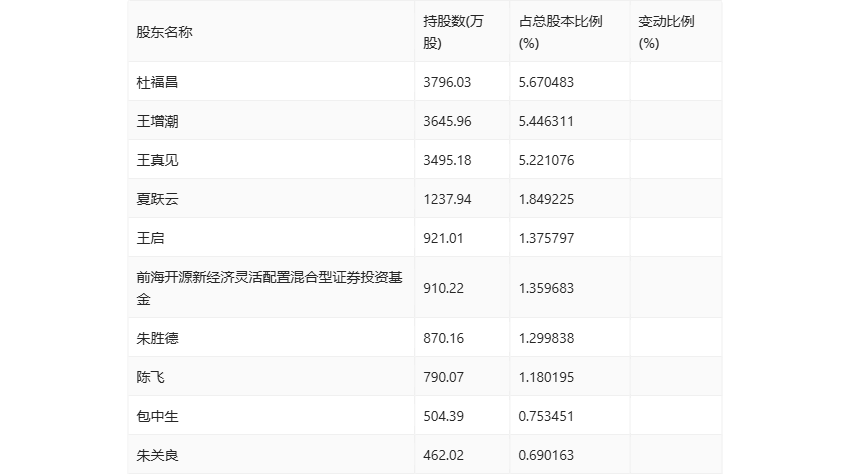Image resolution: width=850 pixels, height=474 pixels.
Task: Click the holdings value 462.02
Action: coord(443,455)
